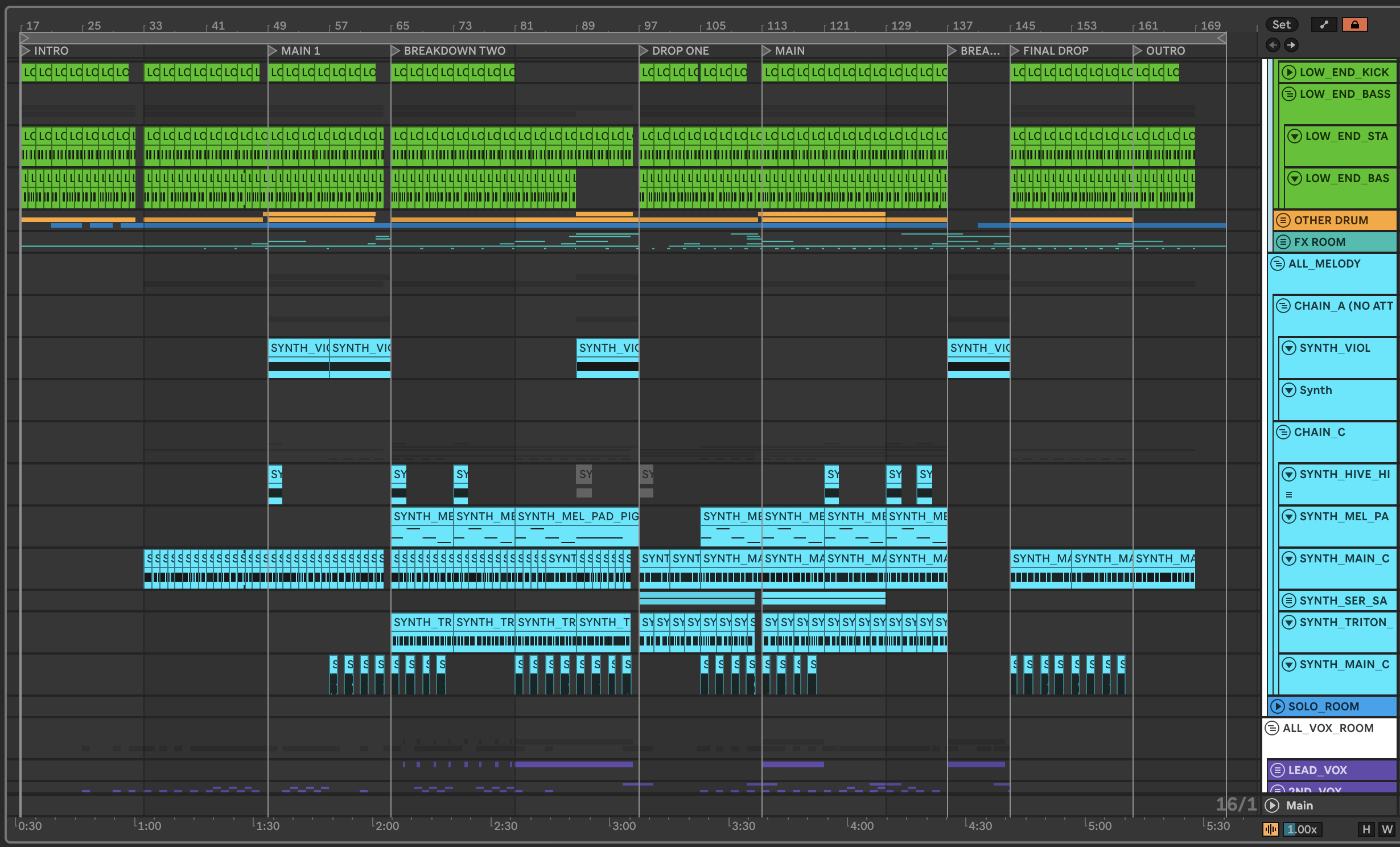Screen dimensions: 1400x847
Task: Collapse the ALL_VOX_ROOM group icon
Action: pos(1272,728)
